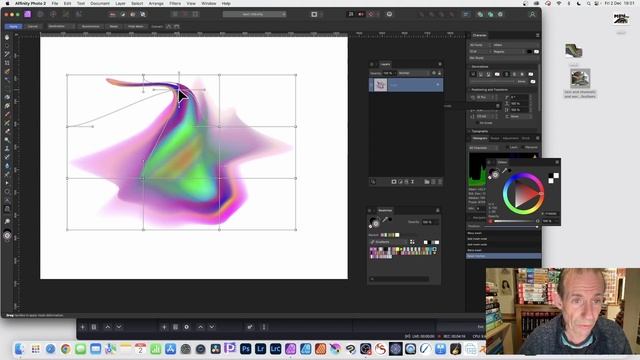Open Google Chrome from the Dock

click(x=65, y=349)
